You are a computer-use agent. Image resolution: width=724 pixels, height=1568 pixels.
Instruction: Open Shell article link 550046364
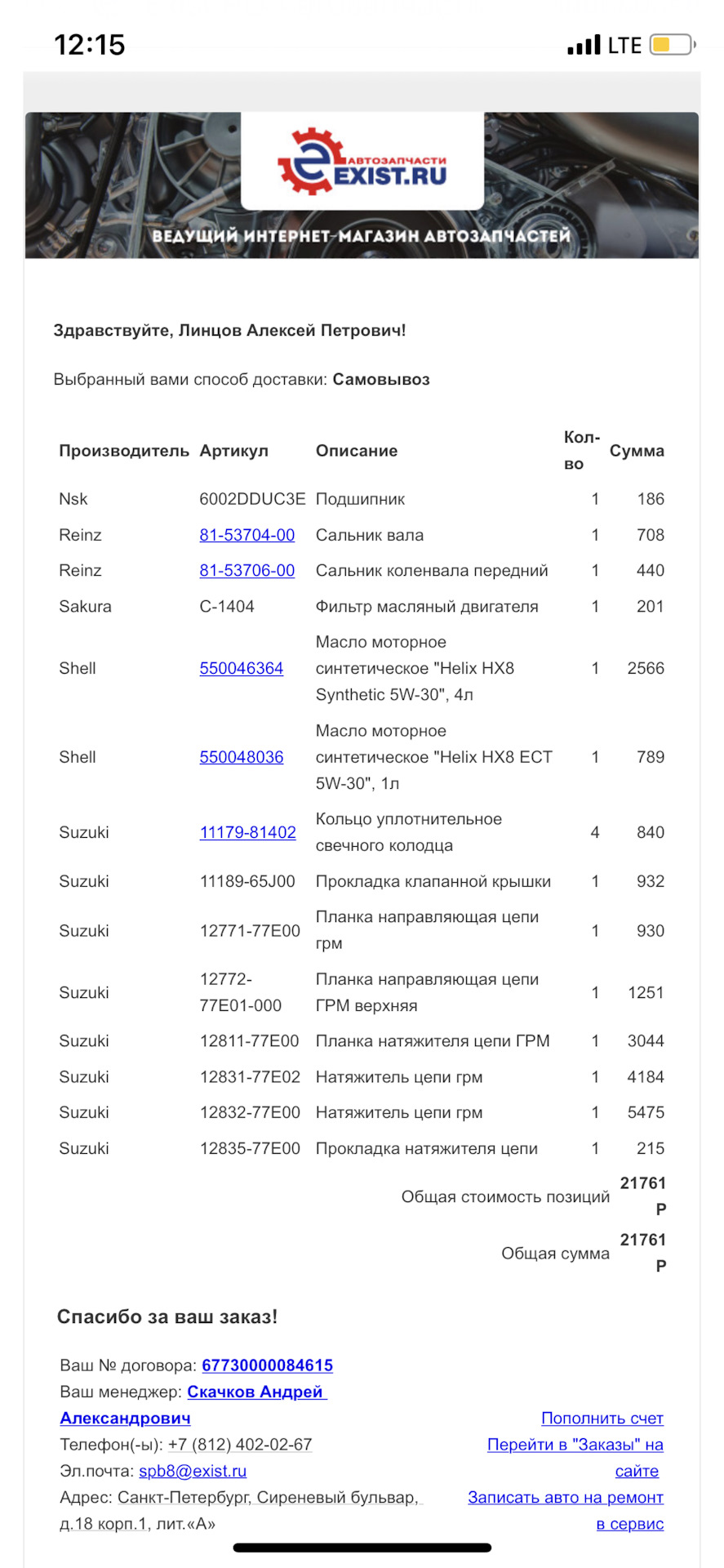pos(241,669)
